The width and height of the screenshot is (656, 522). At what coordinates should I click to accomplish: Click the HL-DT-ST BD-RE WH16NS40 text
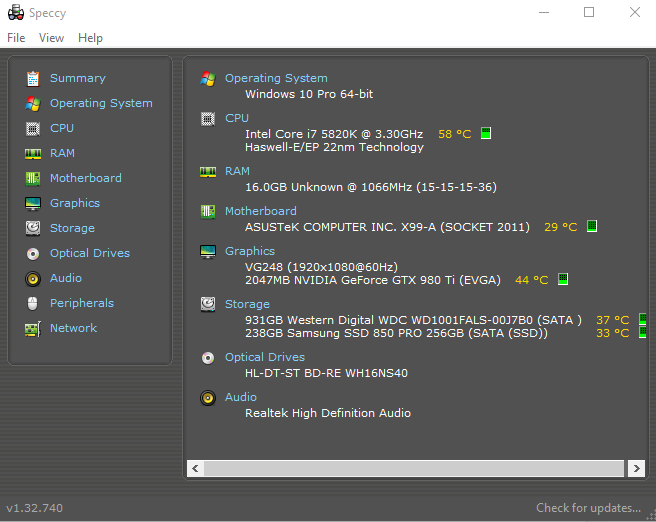coord(326,373)
